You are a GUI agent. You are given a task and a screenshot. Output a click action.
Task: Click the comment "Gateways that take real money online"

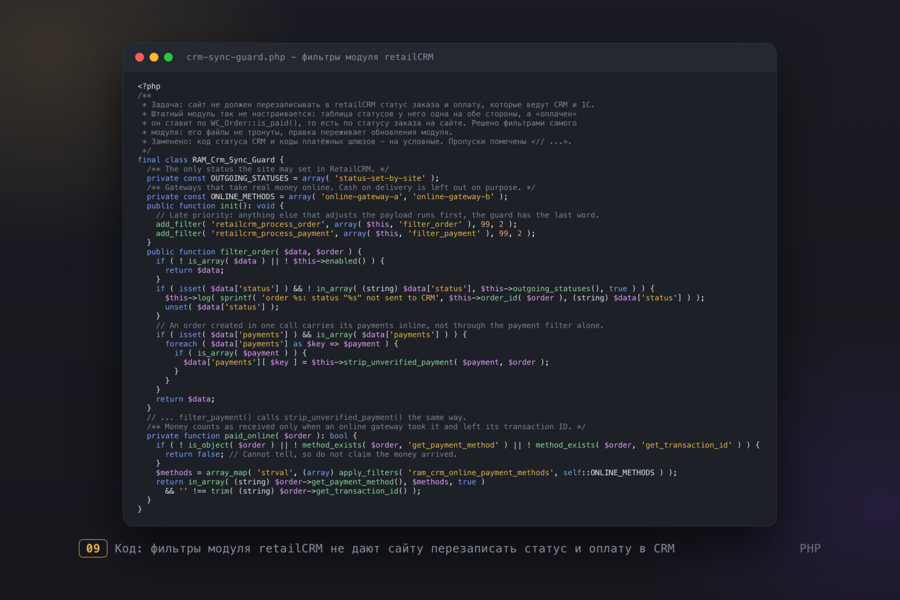click(x=341, y=187)
